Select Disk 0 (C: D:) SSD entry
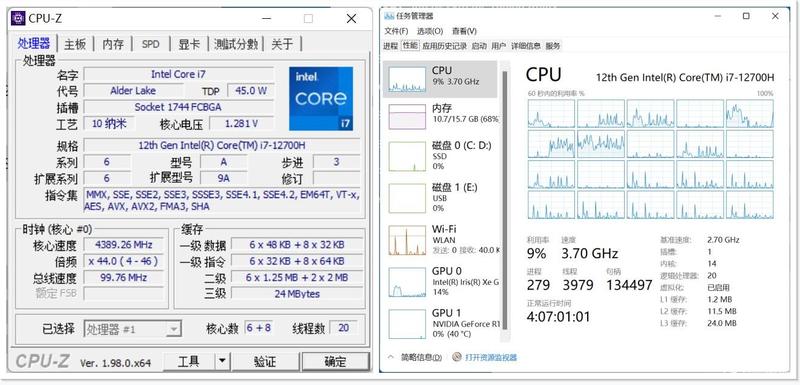 (x=442, y=156)
